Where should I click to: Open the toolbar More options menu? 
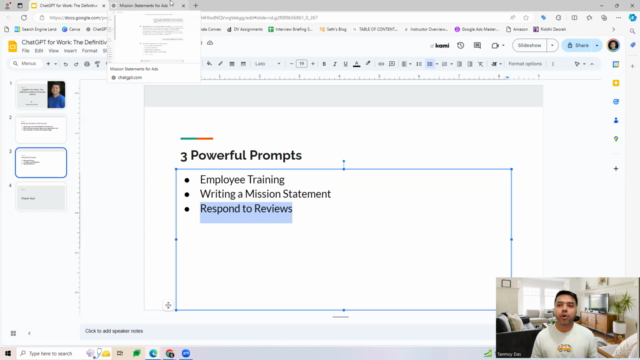[x=553, y=64]
